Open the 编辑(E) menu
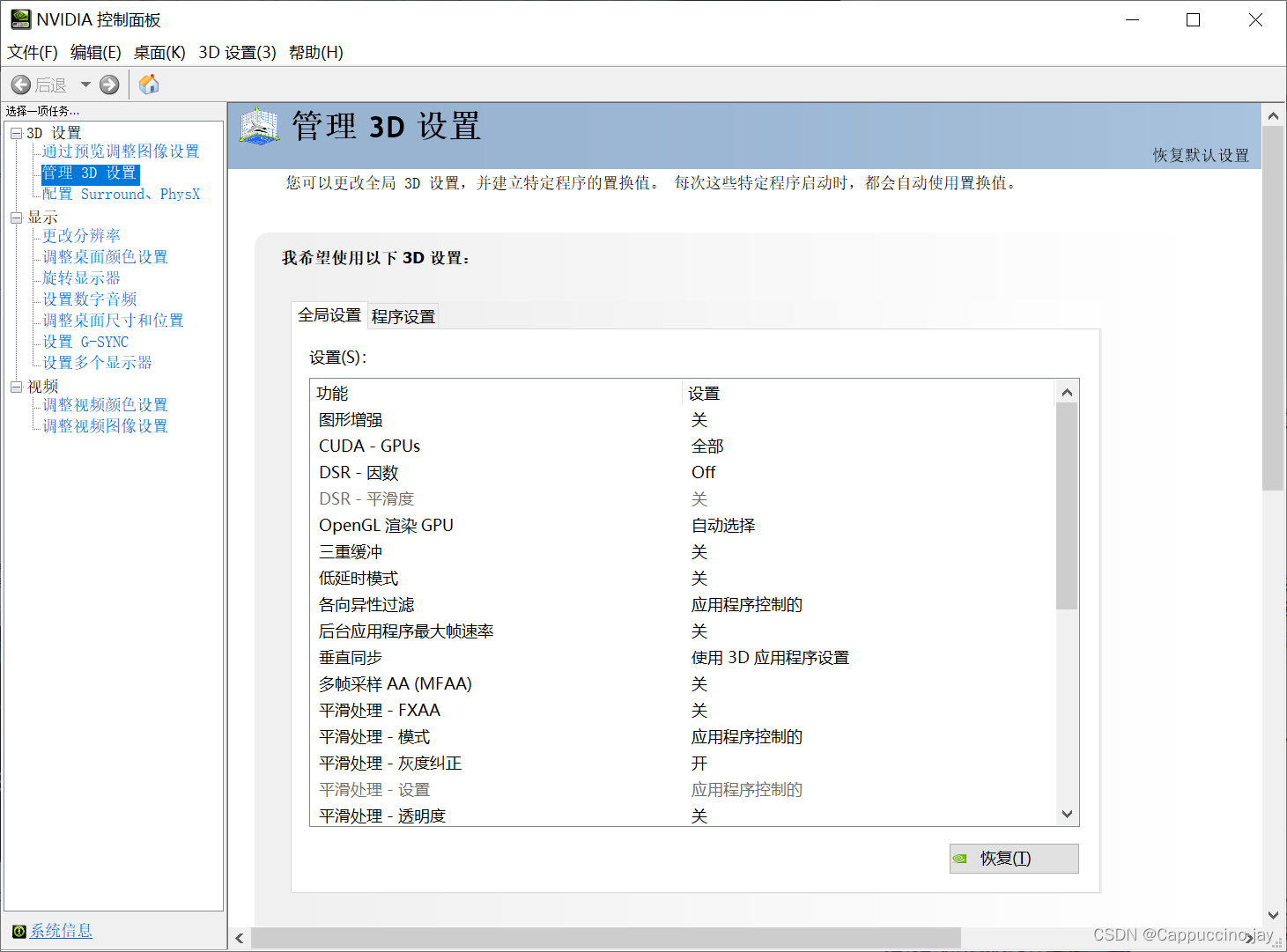This screenshot has height=952, width=1287. [x=96, y=52]
